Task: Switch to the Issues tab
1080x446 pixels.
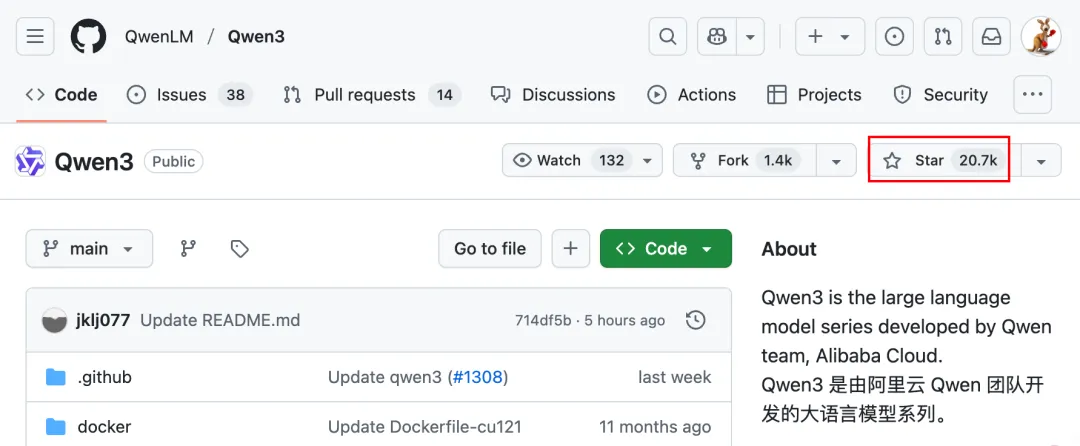Action: point(190,95)
